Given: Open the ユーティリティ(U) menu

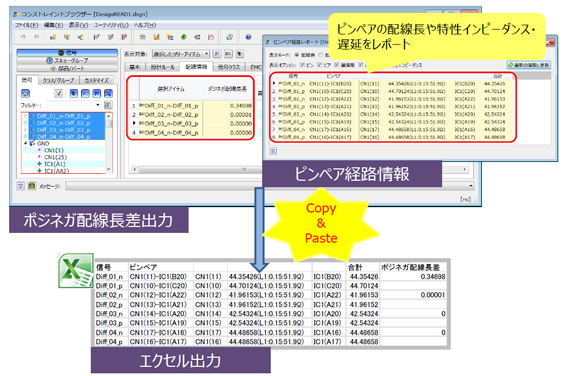Looking at the screenshot, I should (111, 25).
